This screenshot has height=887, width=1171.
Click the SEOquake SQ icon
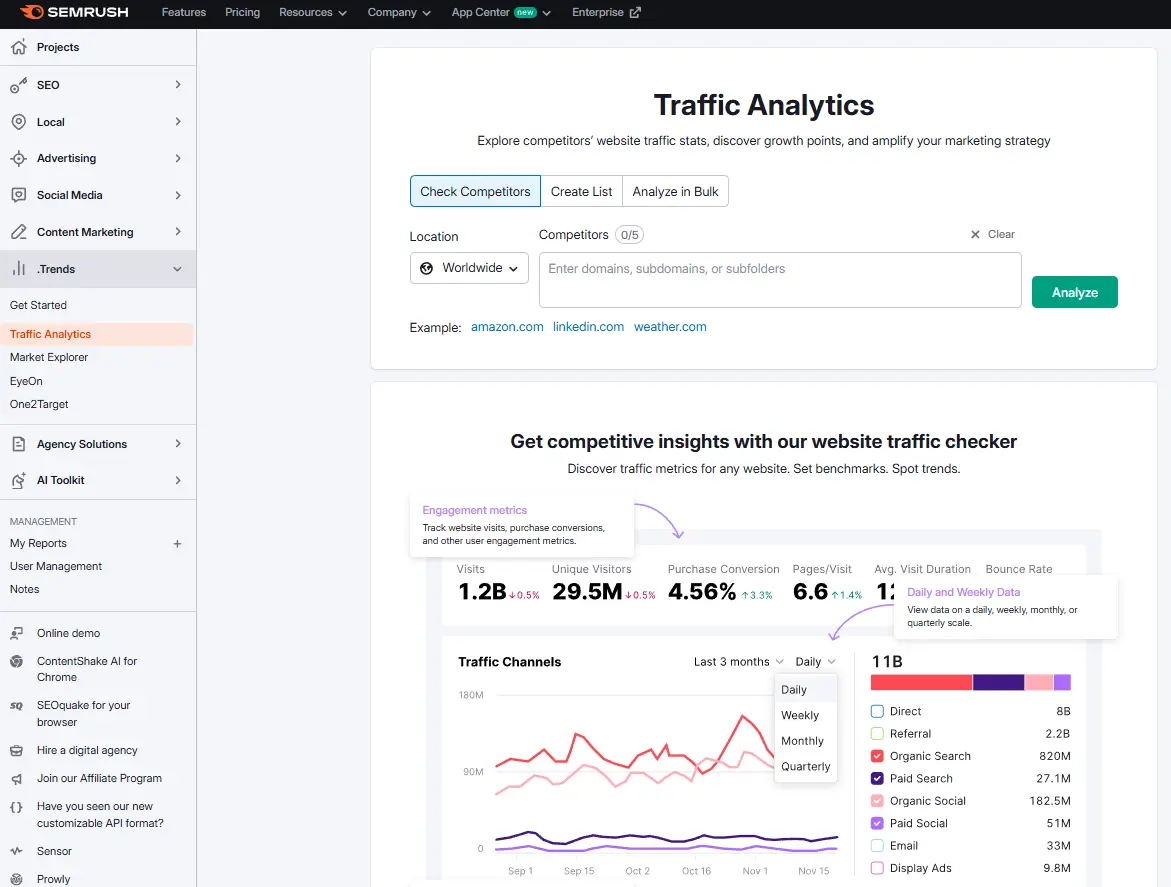[16, 706]
